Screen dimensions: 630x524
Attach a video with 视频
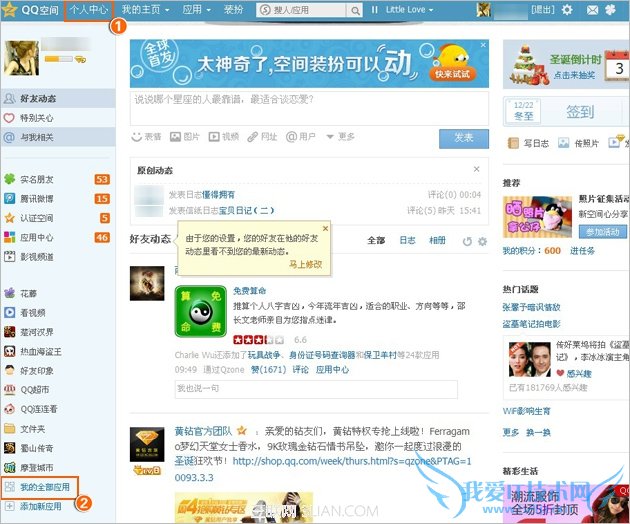coord(224,137)
